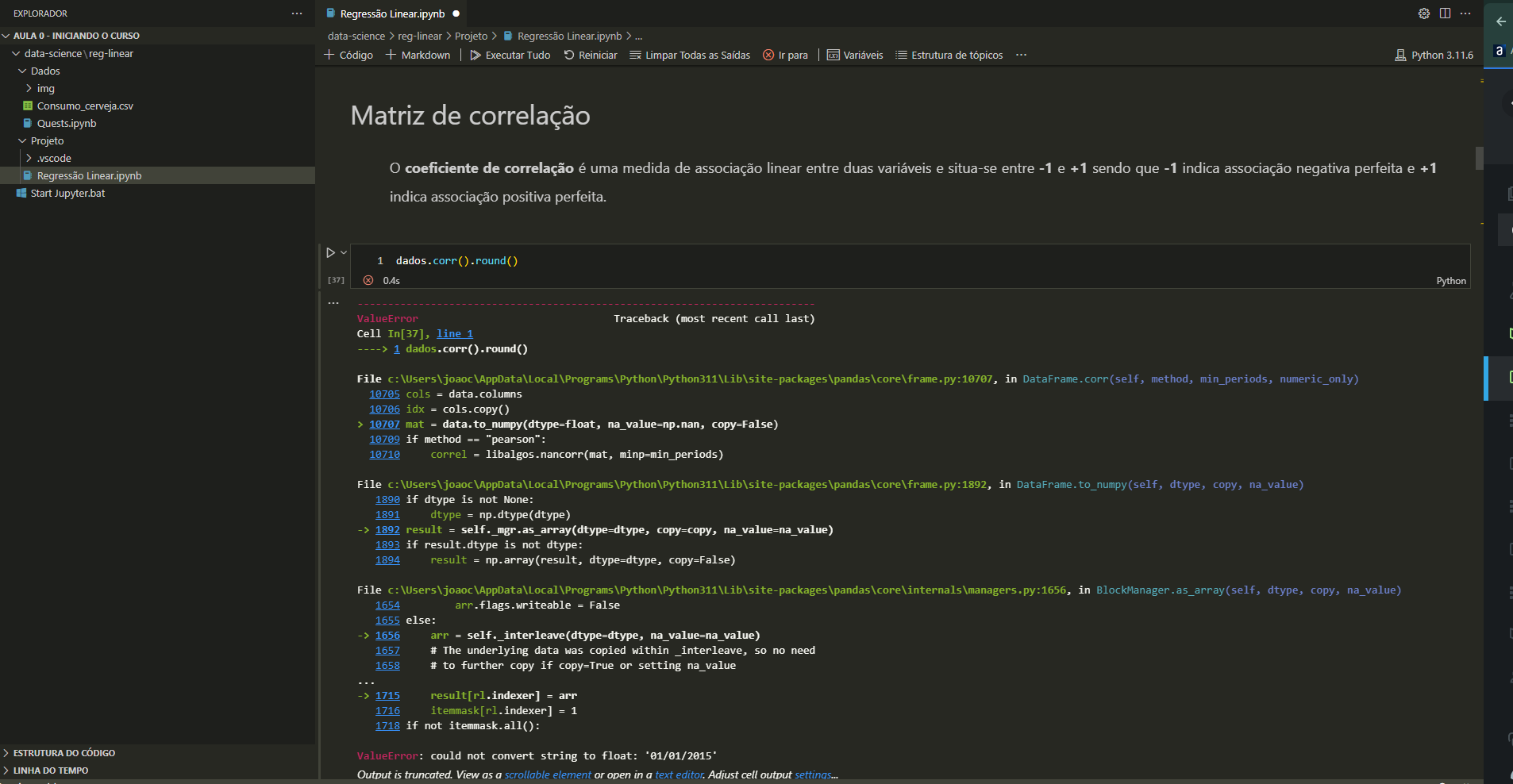Click Limpar Todas as Saídas
Screen dimensions: 1513x784
click(x=690, y=55)
